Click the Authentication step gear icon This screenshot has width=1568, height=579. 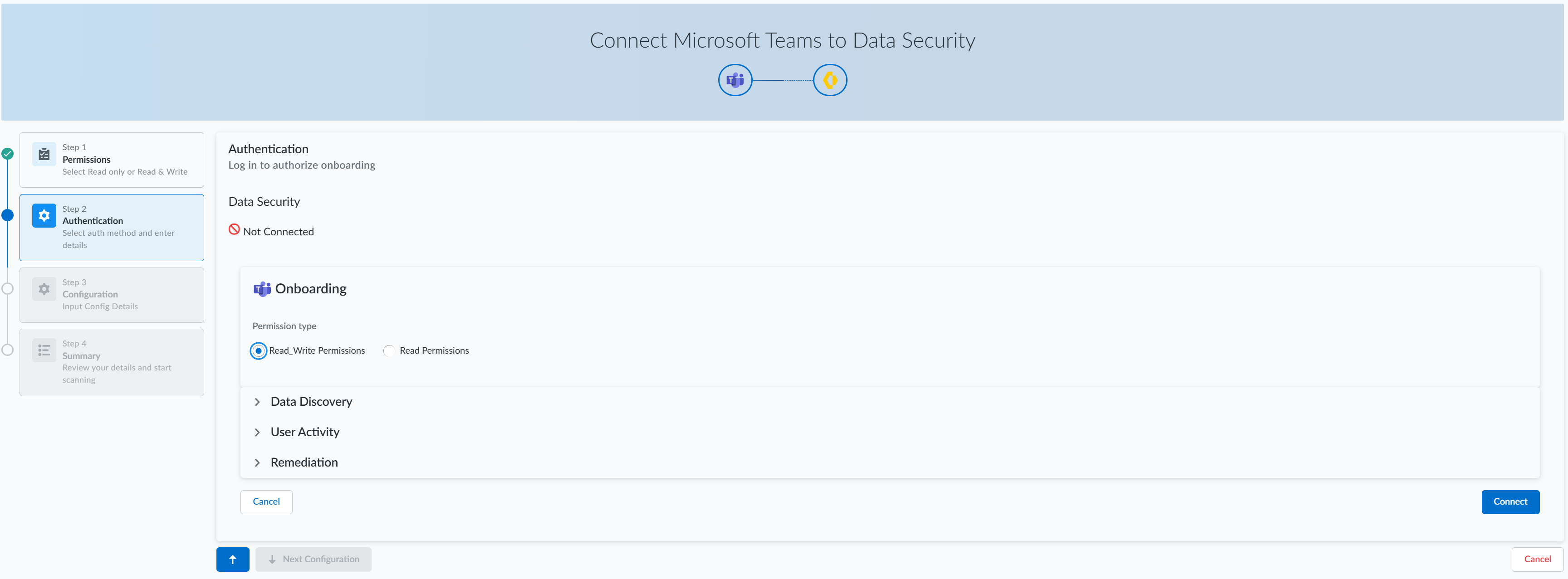tap(44, 215)
